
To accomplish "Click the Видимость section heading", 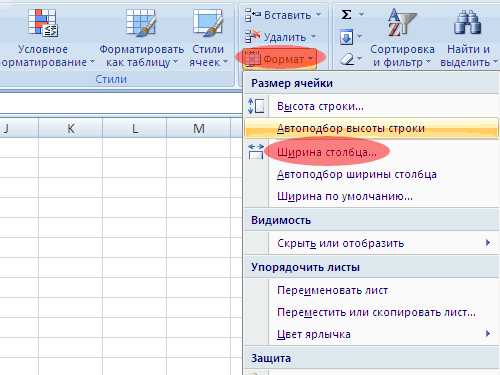I will click(281, 220).
